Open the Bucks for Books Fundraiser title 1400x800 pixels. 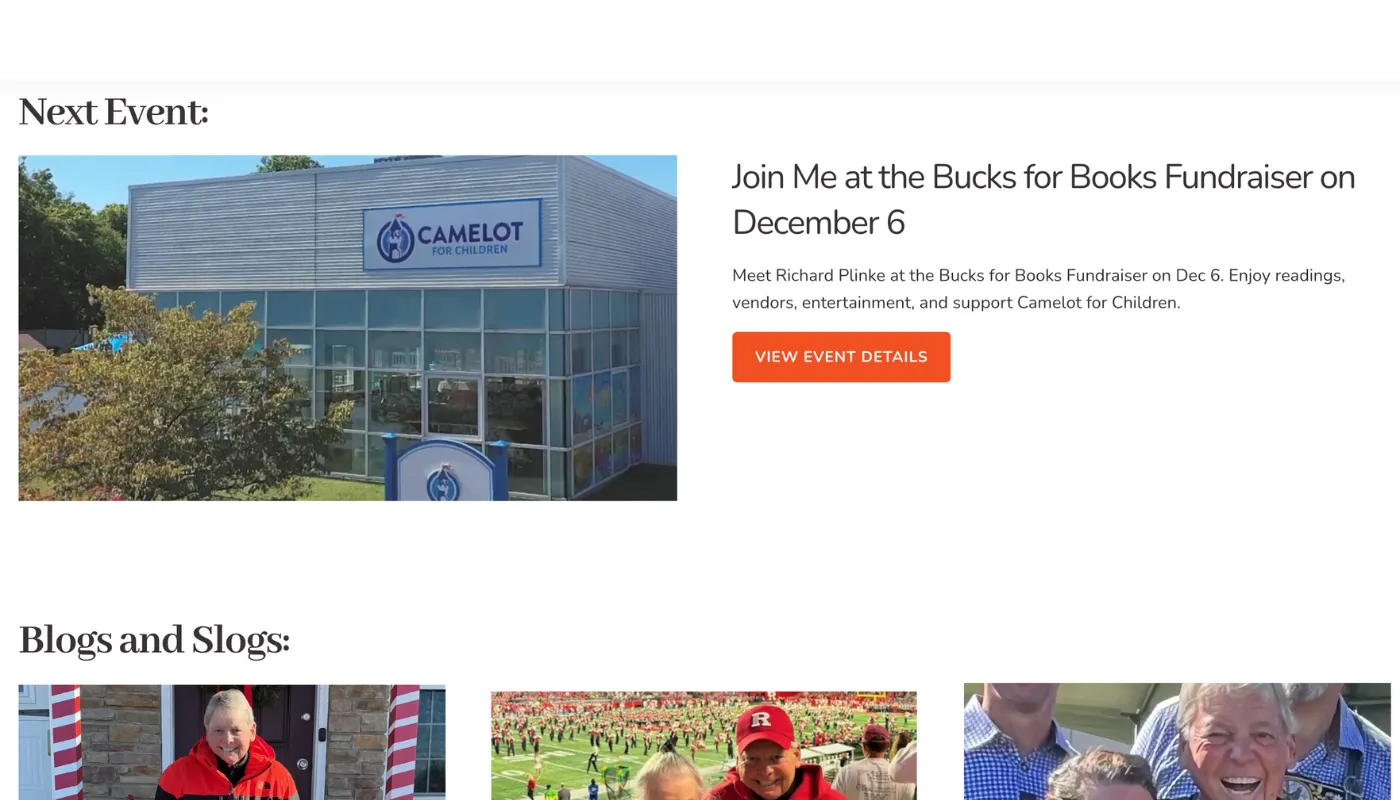coord(1043,199)
